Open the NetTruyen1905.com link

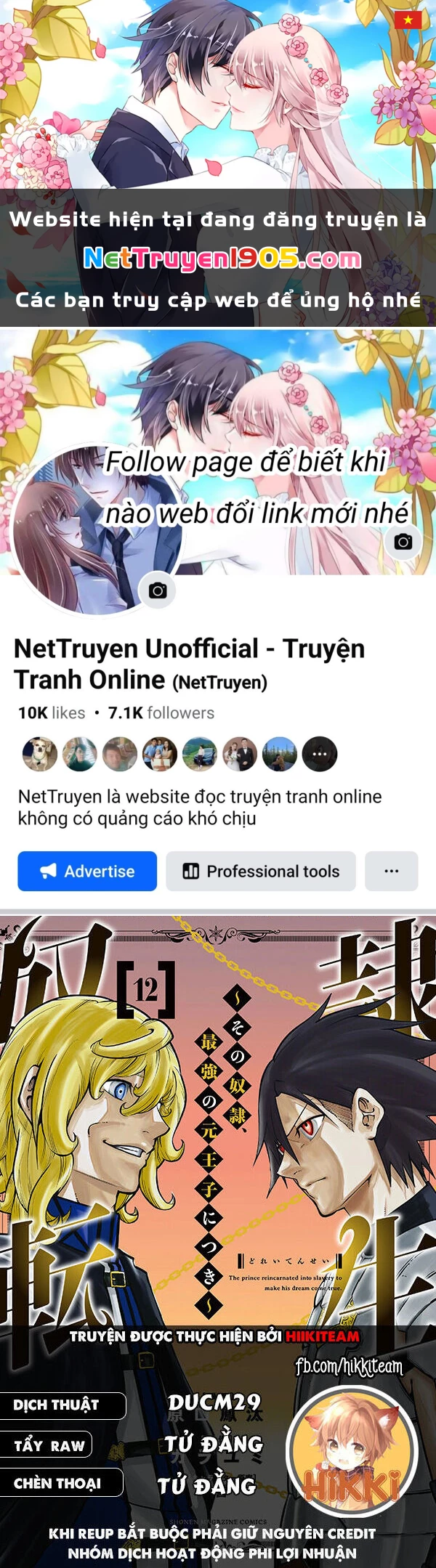click(x=222, y=258)
